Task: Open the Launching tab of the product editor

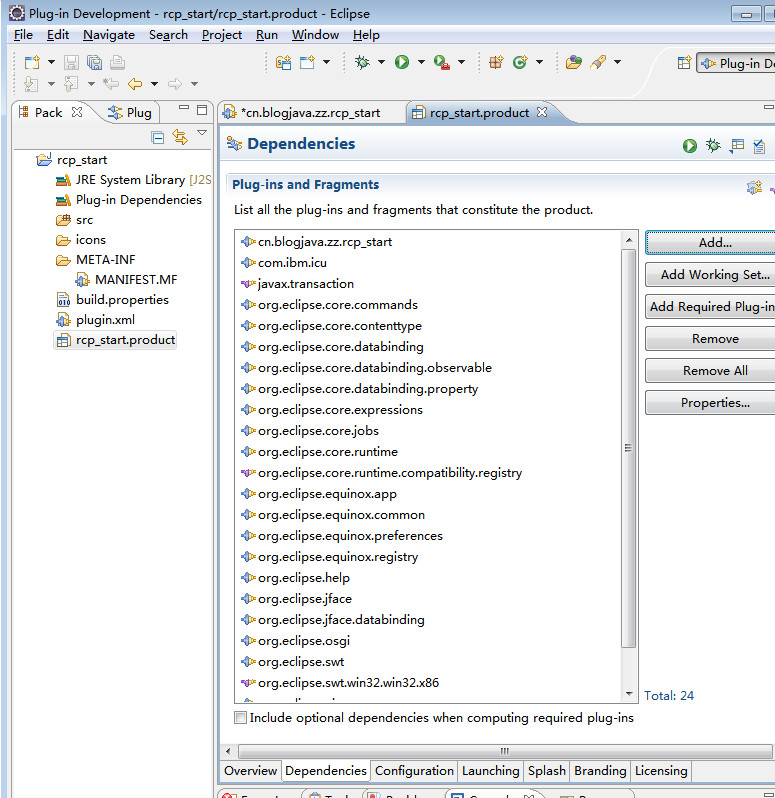Action: tap(491, 771)
